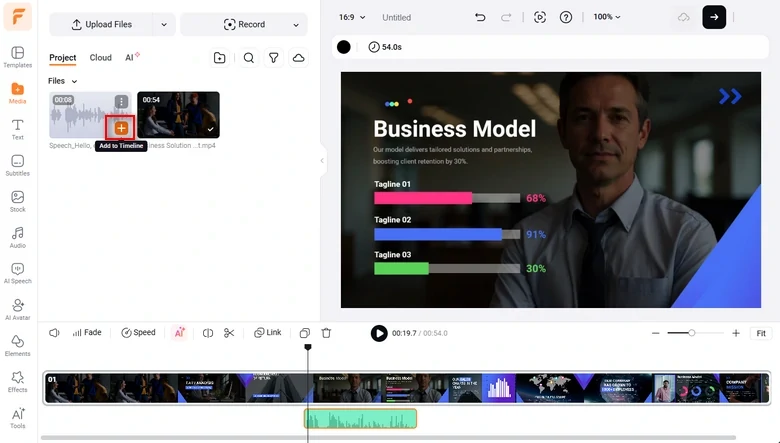
Task: Open the Templates sidebar panel
Action: pyautogui.click(x=17, y=57)
